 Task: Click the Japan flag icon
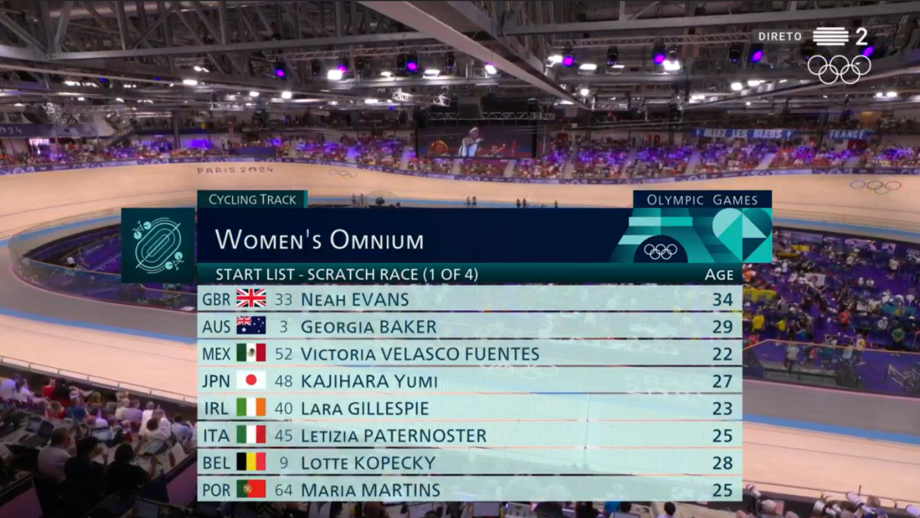coord(251,381)
